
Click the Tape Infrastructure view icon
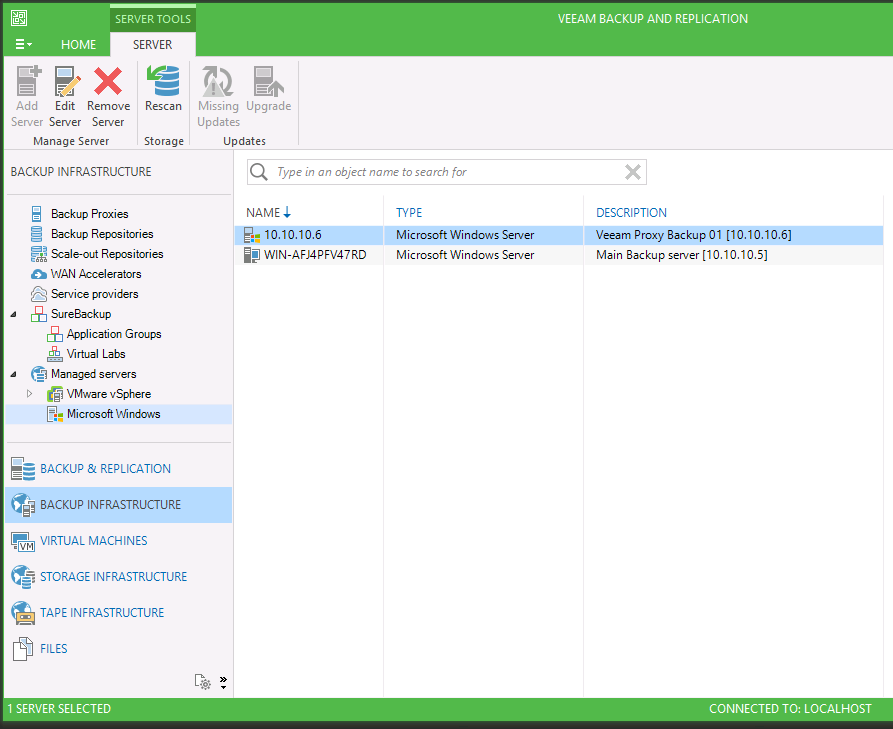pyautogui.click(x=23, y=613)
